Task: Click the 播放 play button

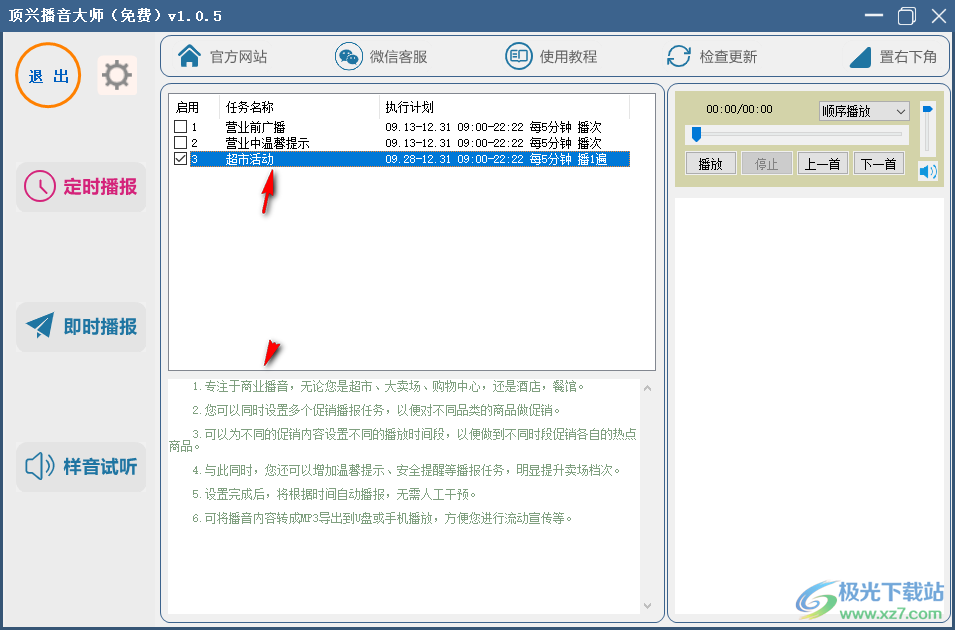Action: (x=710, y=163)
